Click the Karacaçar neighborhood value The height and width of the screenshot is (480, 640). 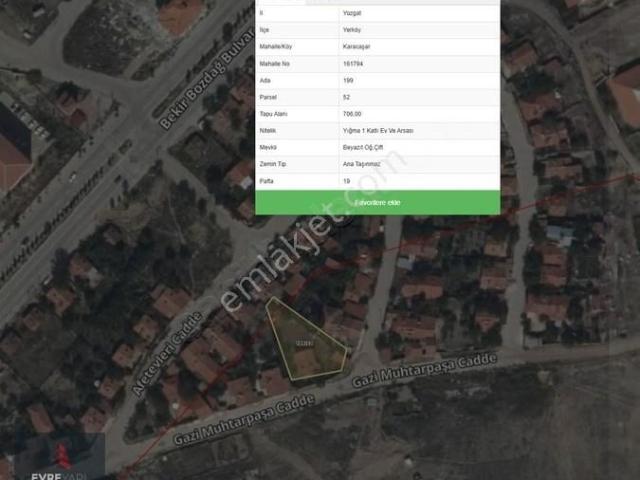(356, 47)
